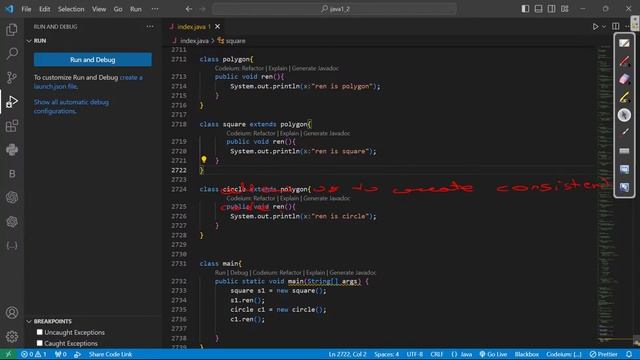Image resolution: width=640 pixels, height=360 pixels.
Task: Open the View menu
Action: coord(99,9)
